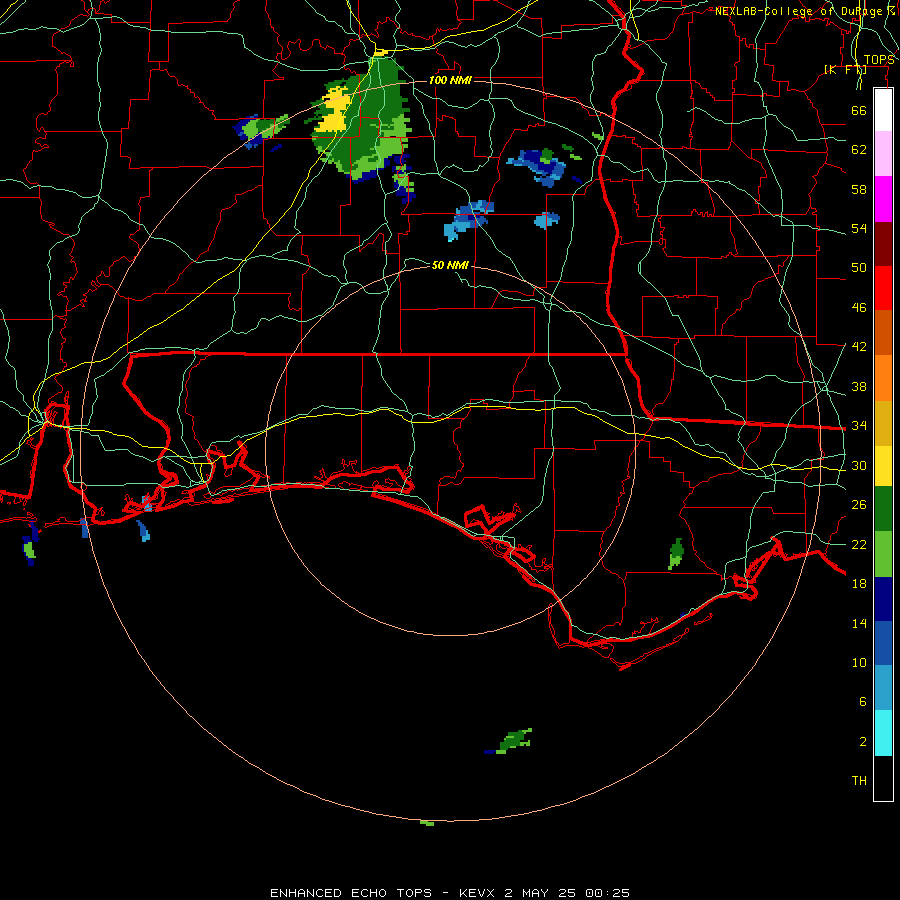Click the bright yellow legend swatch
Screen dimensions: 900x900
883,466
